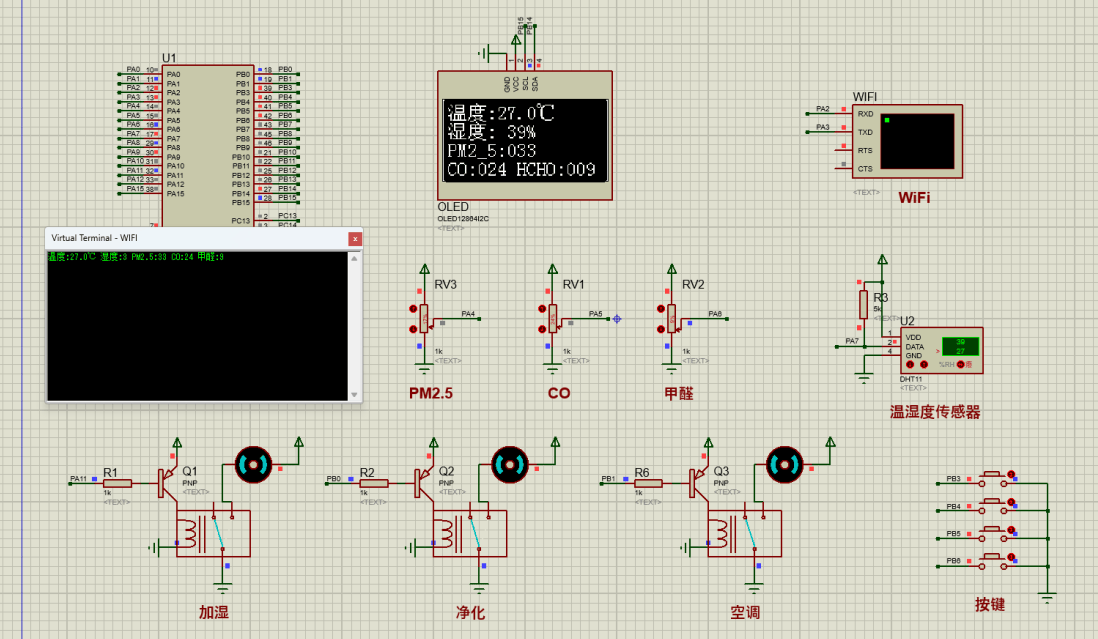Viewport: 1098px width, 639px height.
Task: Click the 空调 air conditioner motor near Q3
Action: point(784,463)
